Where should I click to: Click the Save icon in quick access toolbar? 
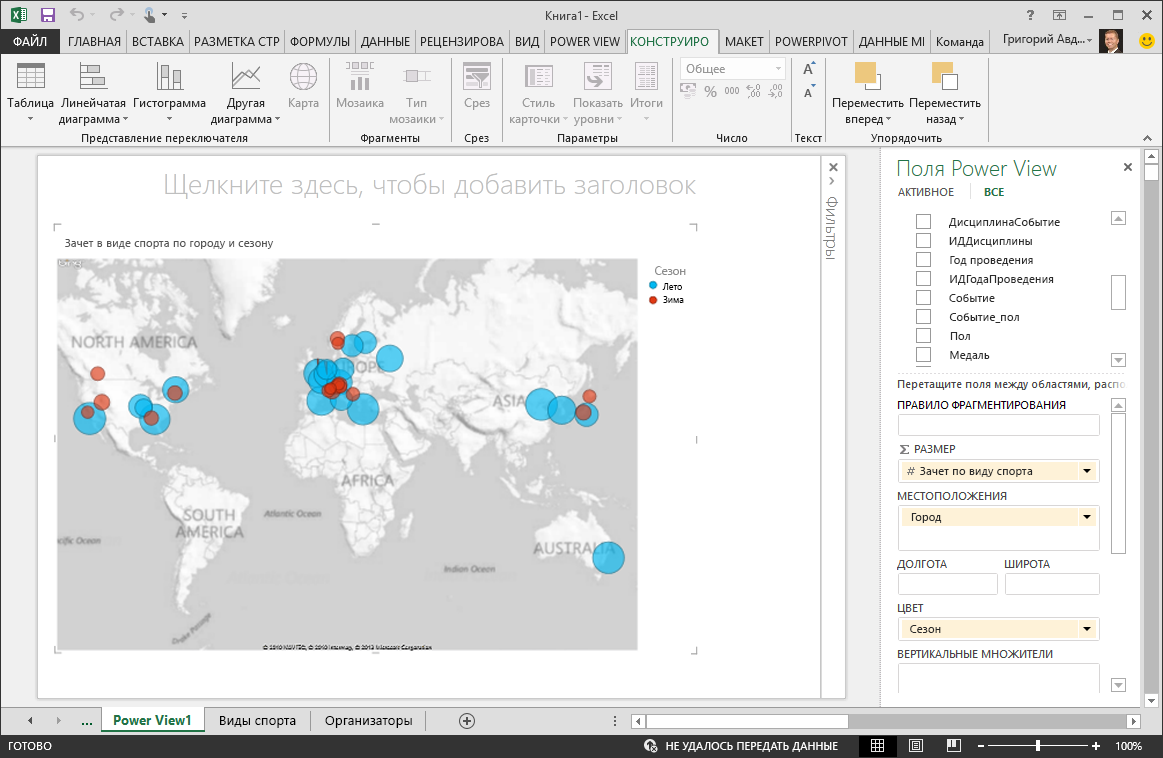point(47,15)
